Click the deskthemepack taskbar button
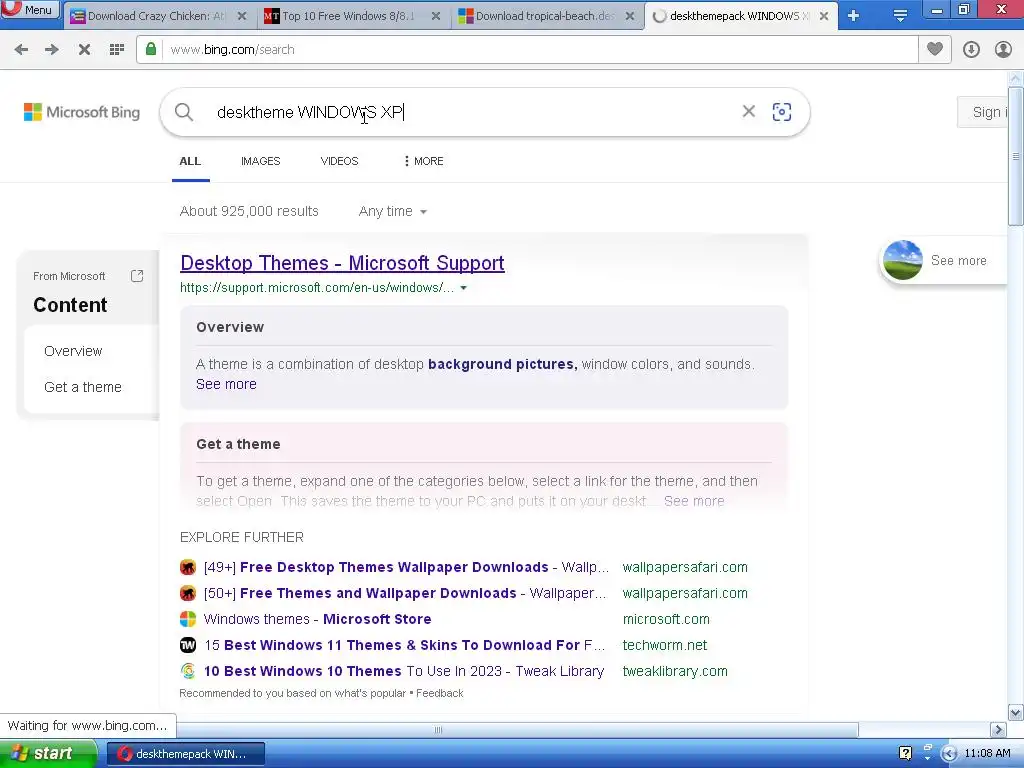 (185, 754)
